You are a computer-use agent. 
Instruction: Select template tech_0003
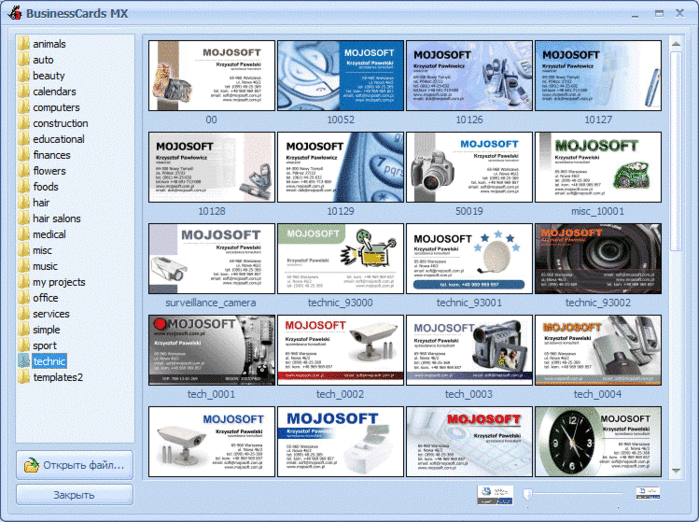[x=469, y=350]
